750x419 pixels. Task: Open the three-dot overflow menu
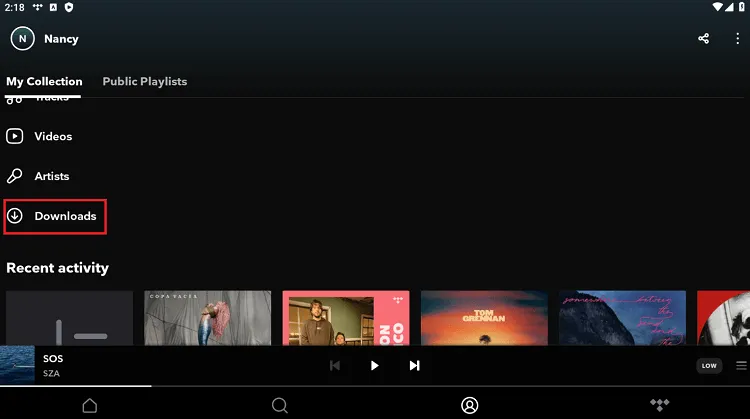click(x=735, y=39)
